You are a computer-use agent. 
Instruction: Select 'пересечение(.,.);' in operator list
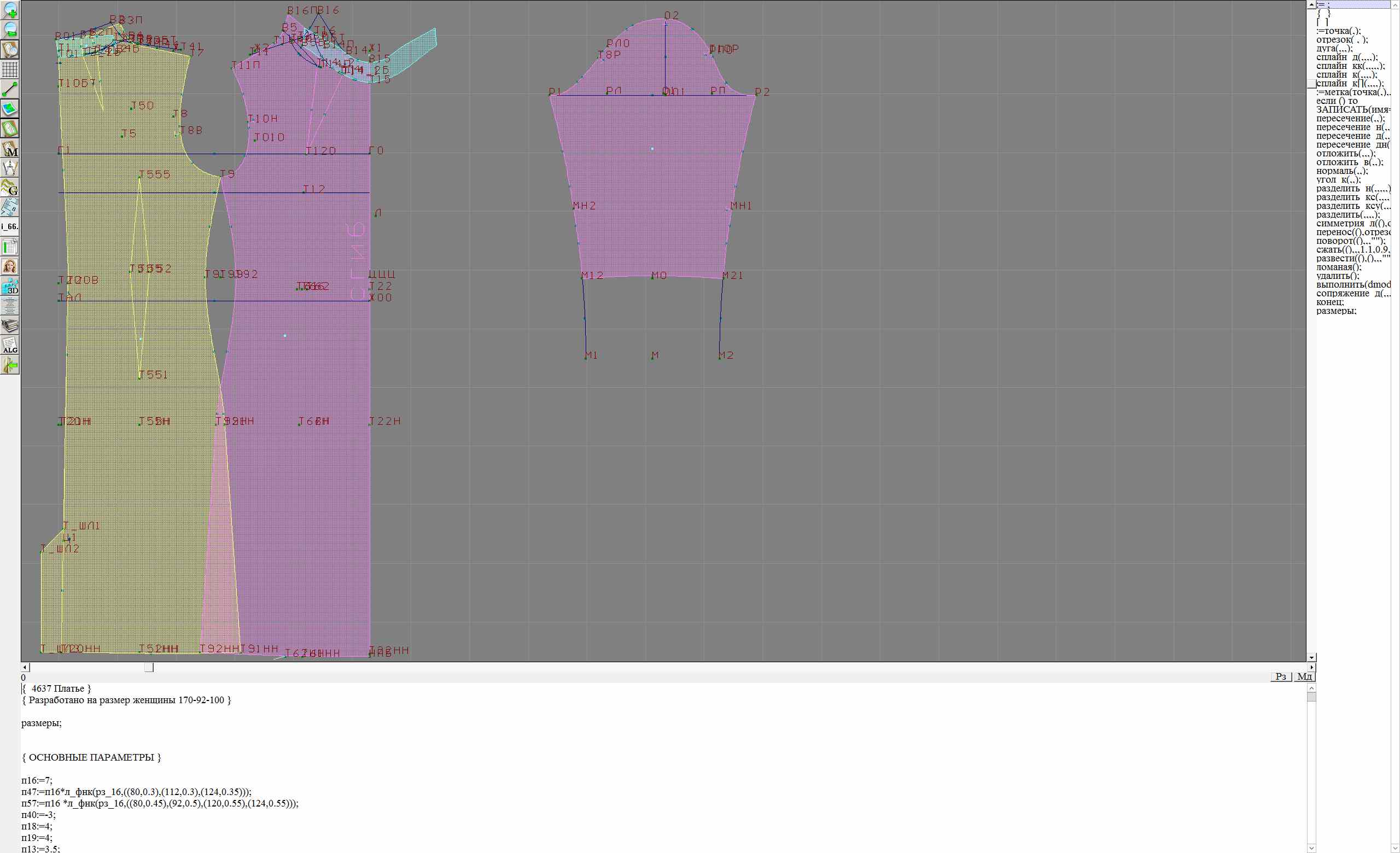pos(1350,119)
